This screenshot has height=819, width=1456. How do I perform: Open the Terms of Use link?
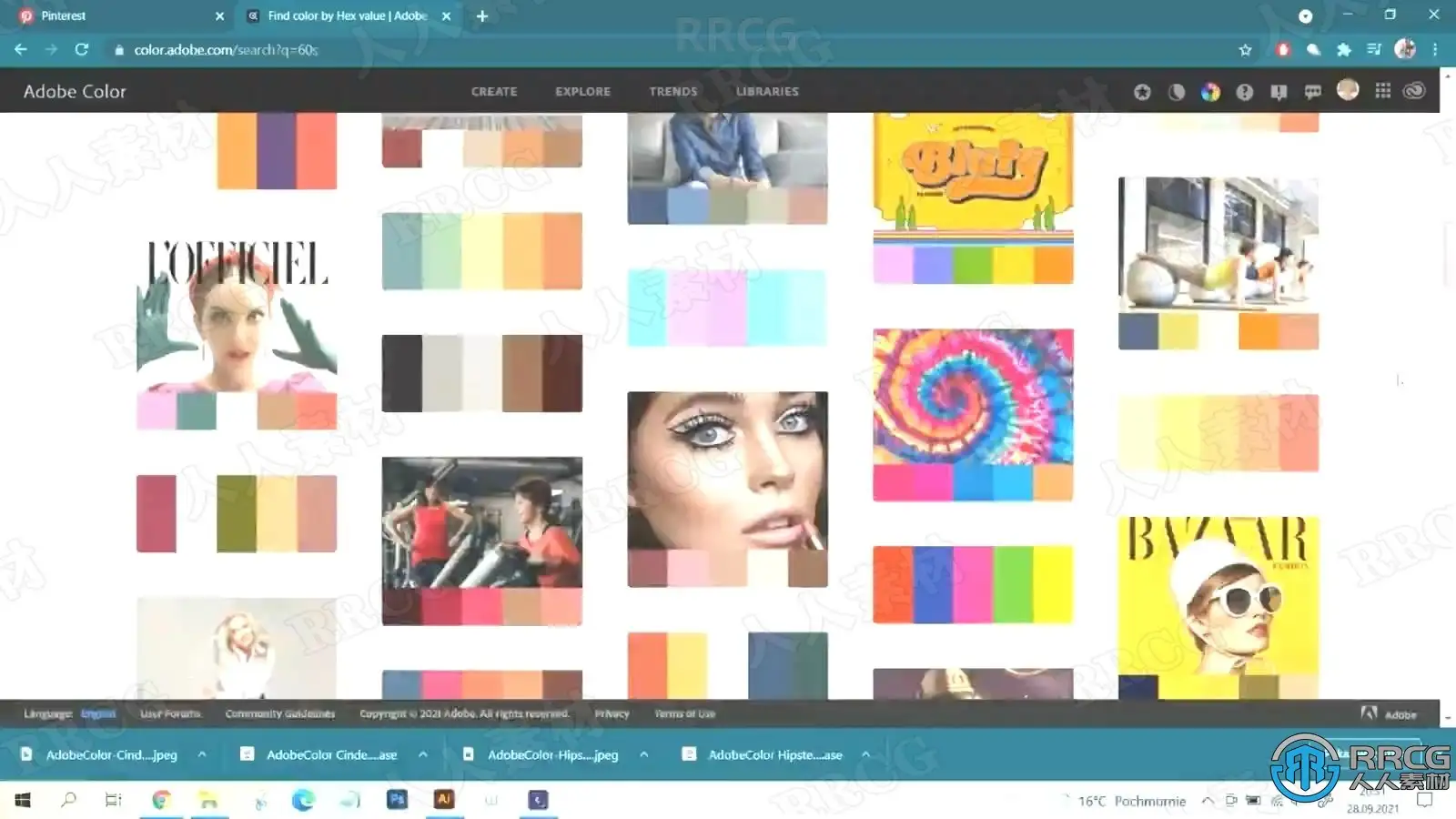685,714
